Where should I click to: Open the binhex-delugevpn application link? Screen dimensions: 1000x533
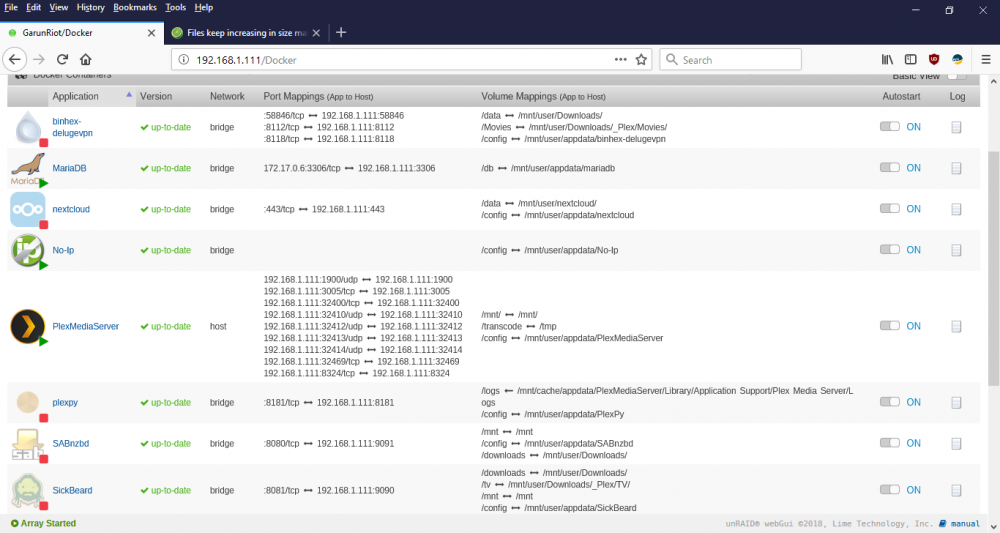72,127
